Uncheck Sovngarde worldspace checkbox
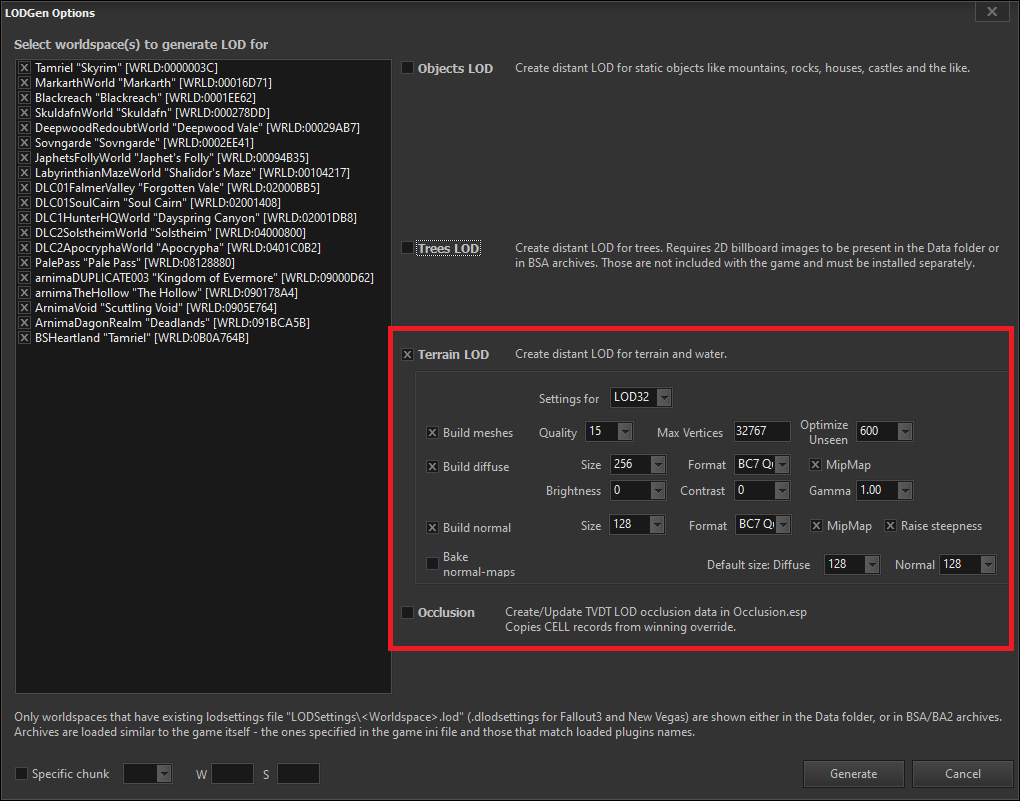 pyautogui.click(x=24, y=143)
